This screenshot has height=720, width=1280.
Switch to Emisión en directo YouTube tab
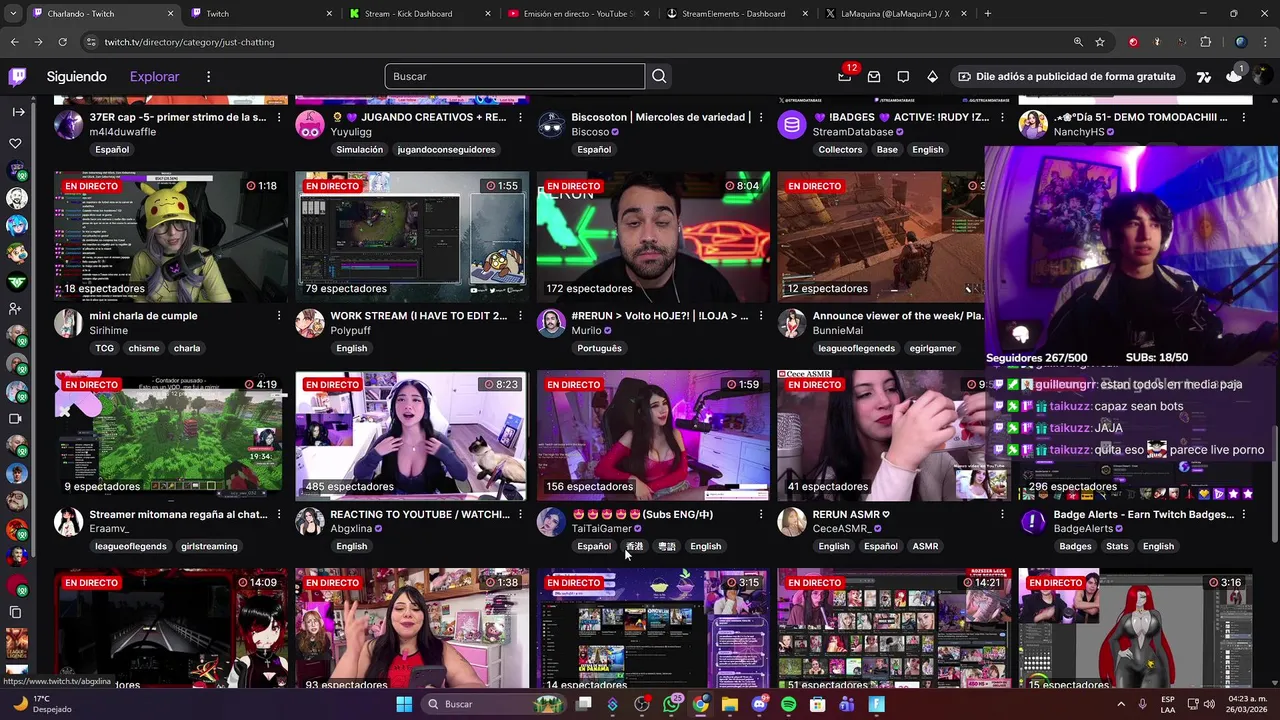[579, 14]
